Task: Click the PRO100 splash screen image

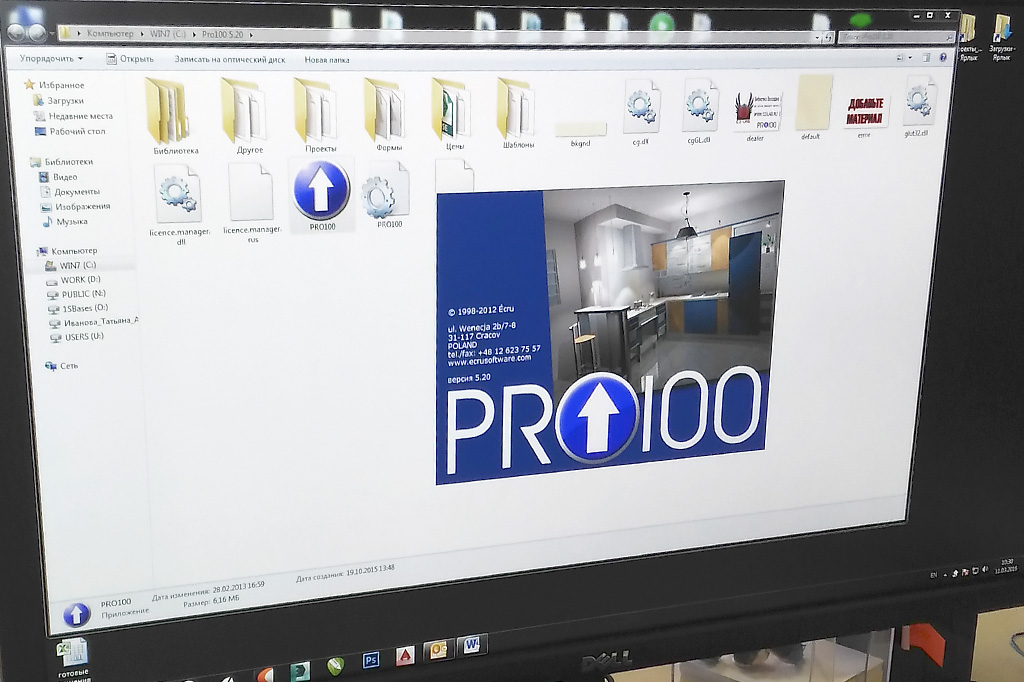Action: point(609,332)
